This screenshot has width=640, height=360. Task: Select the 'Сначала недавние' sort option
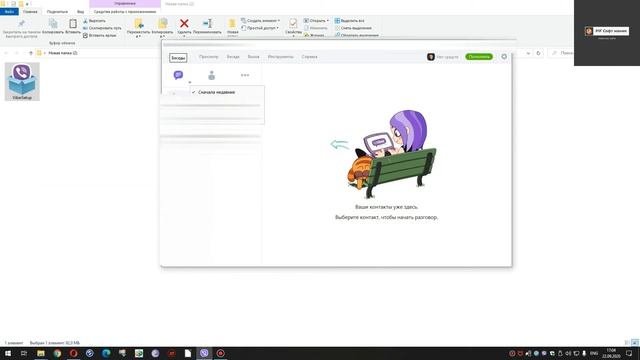click(216, 92)
